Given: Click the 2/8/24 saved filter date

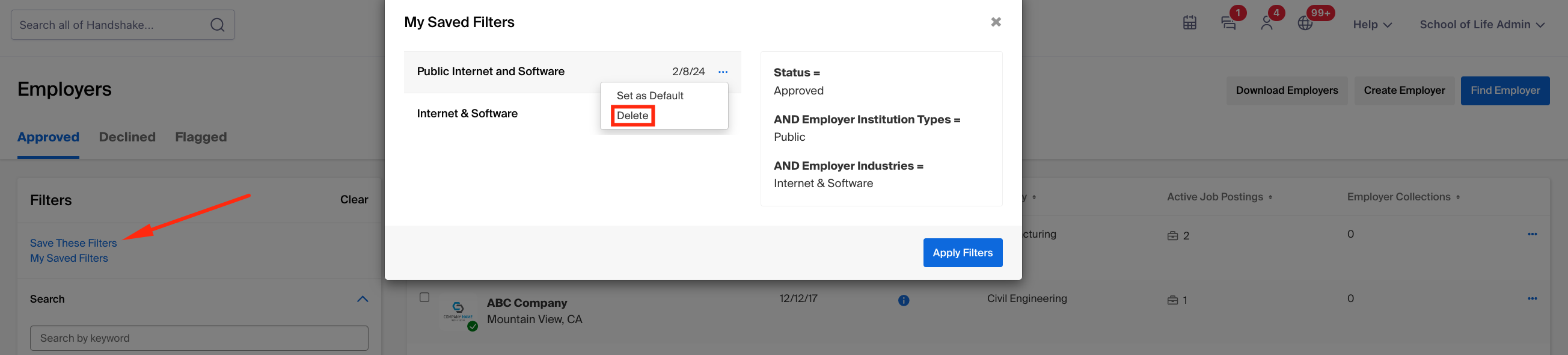Looking at the screenshot, I should (x=688, y=72).
